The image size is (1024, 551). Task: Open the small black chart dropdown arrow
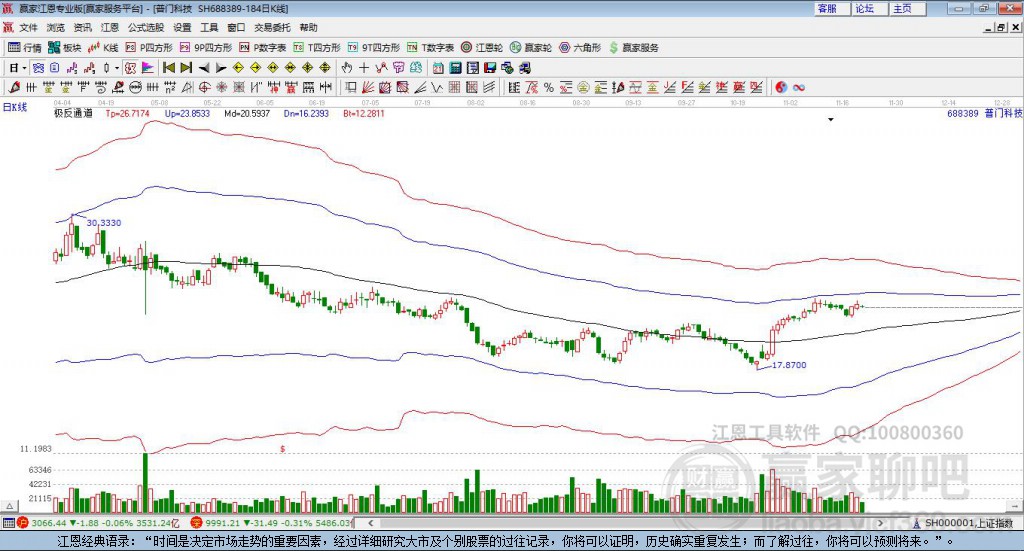pyautogui.click(x=831, y=119)
